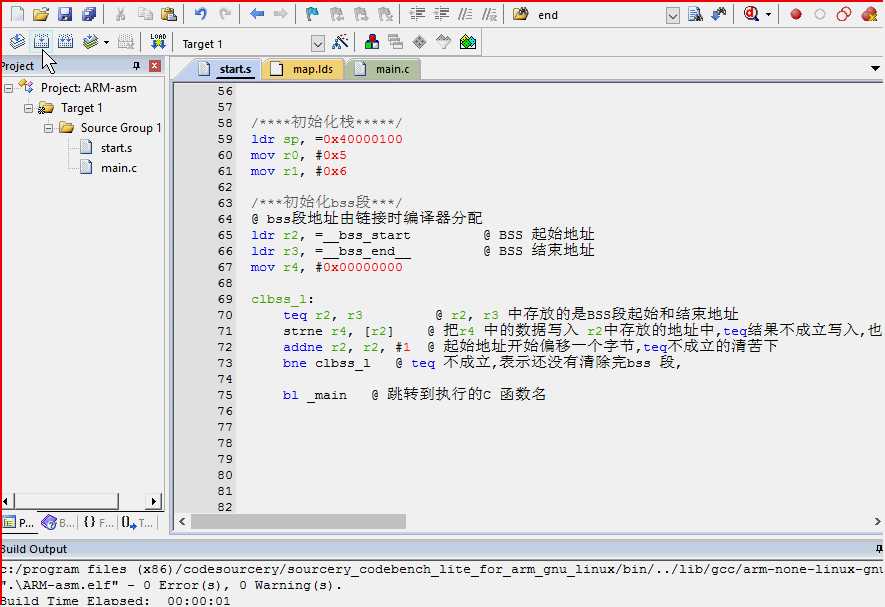Switch to the map.lds tab
This screenshot has width=885, height=607.
pyautogui.click(x=303, y=69)
